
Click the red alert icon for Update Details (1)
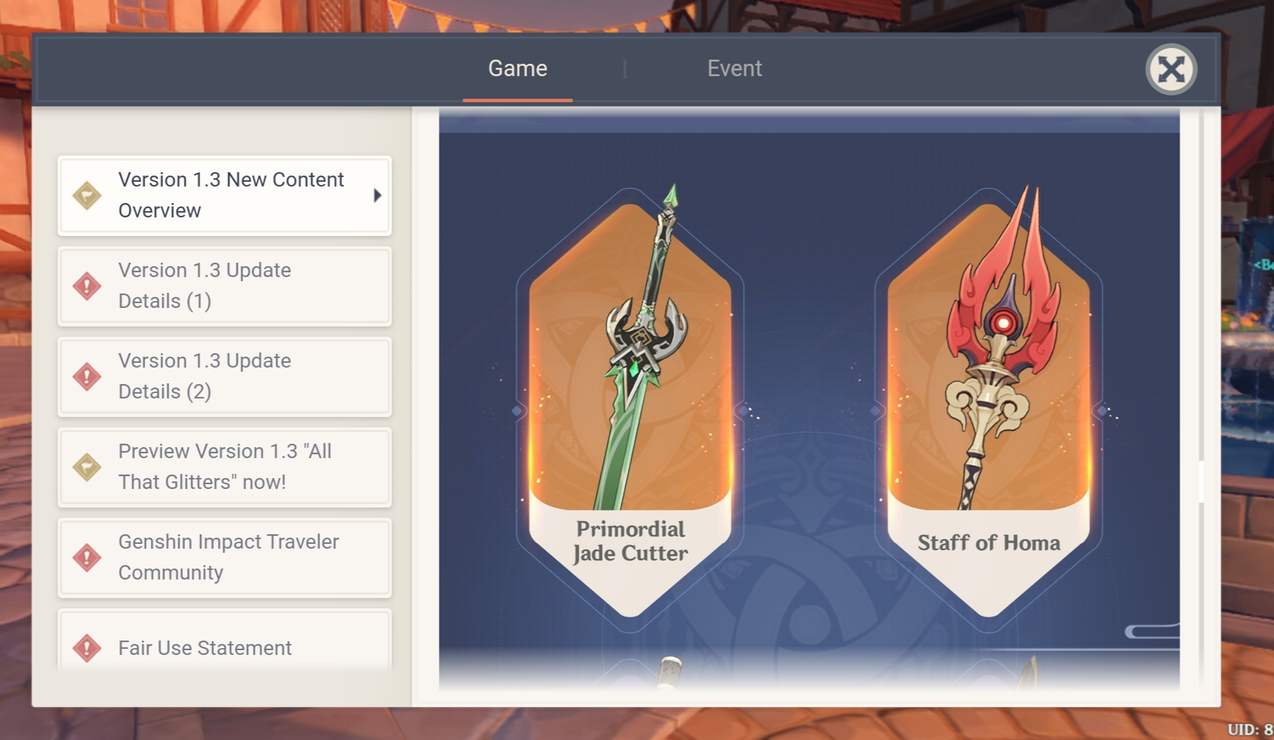(87, 286)
